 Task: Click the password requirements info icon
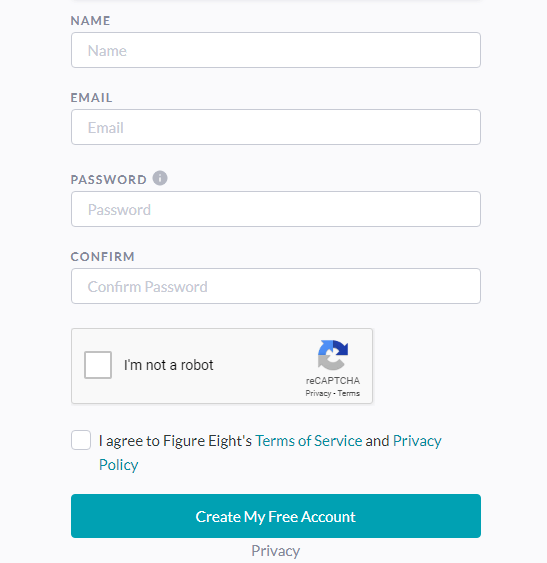[x=160, y=178]
